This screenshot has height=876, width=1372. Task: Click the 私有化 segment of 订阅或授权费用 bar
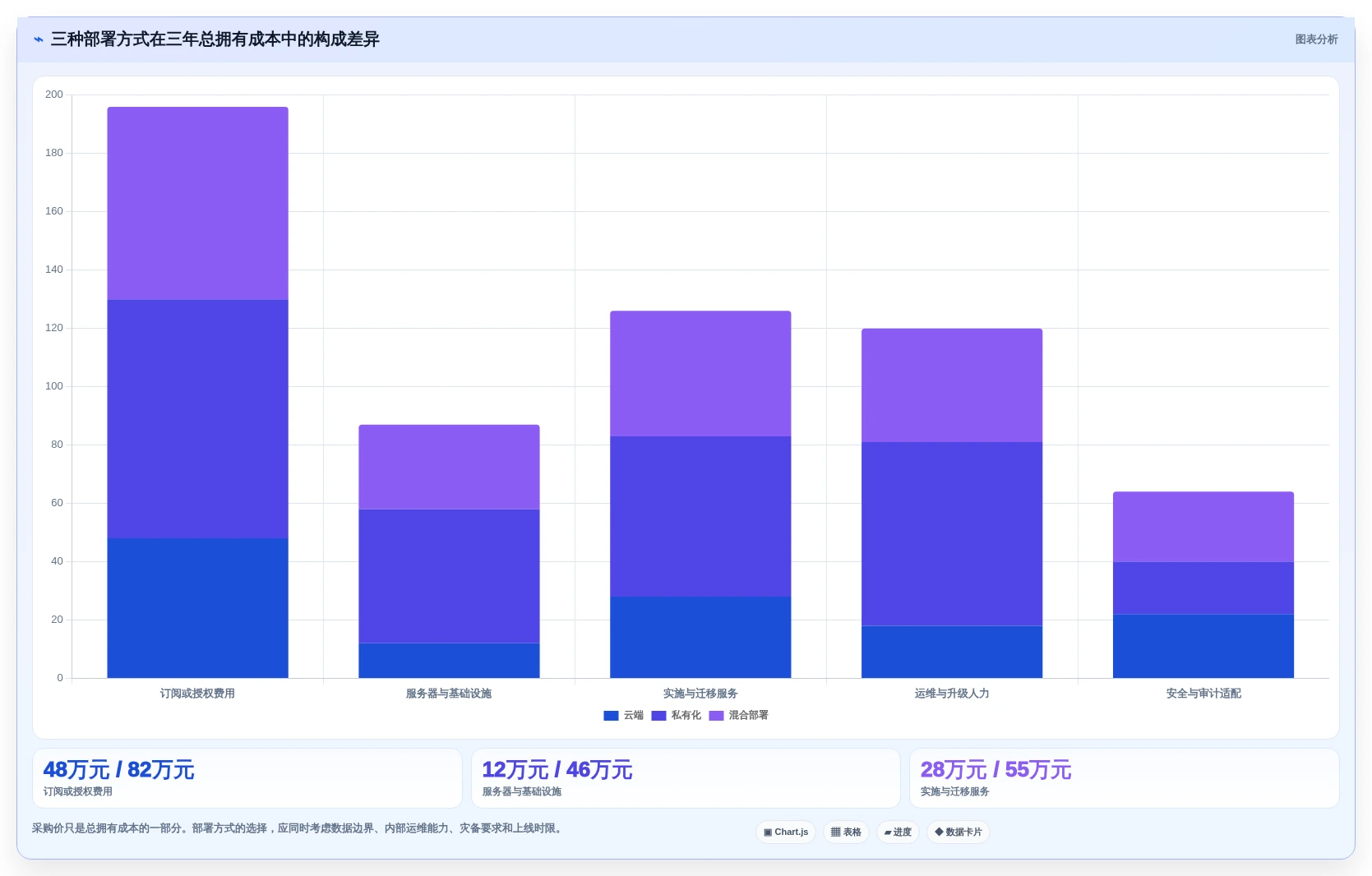[x=197, y=419]
